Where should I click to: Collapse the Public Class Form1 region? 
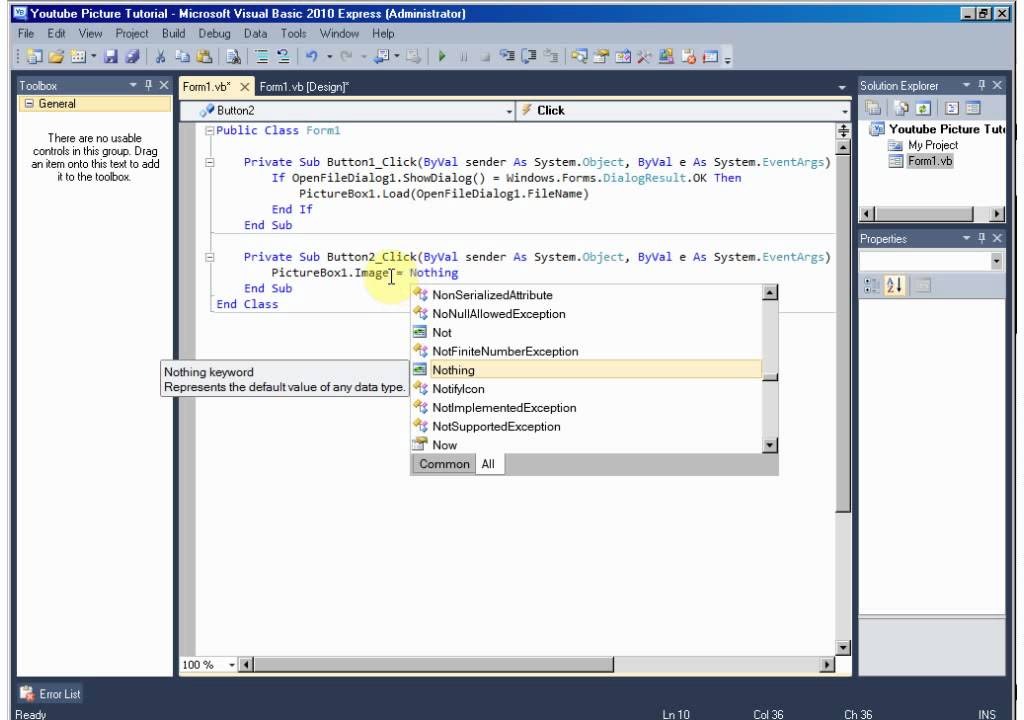(x=210, y=131)
